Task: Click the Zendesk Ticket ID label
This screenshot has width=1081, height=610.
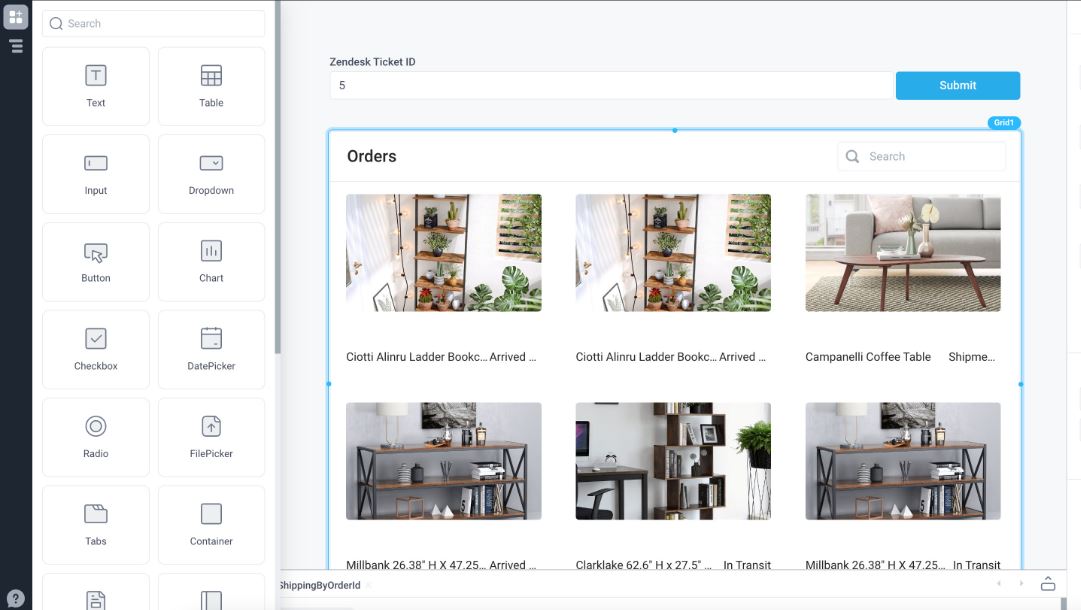Action: (372, 61)
